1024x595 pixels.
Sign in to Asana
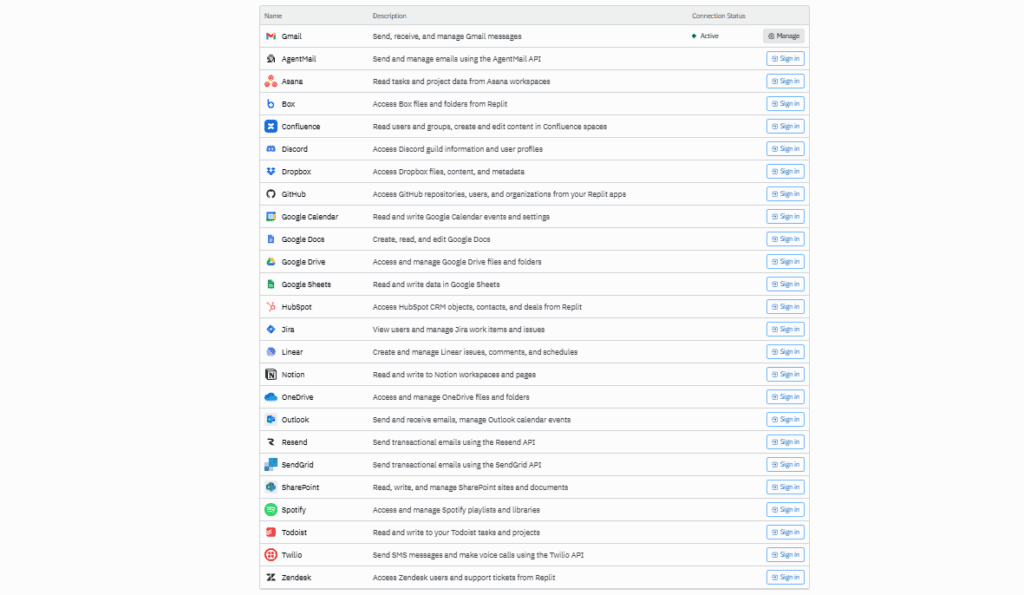(x=785, y=82)
